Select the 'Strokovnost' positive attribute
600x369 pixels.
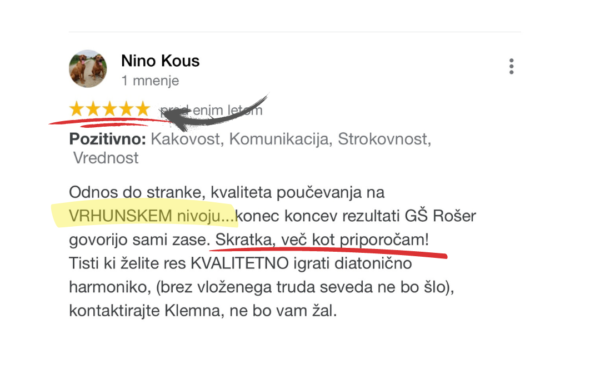tap(384, 139)
